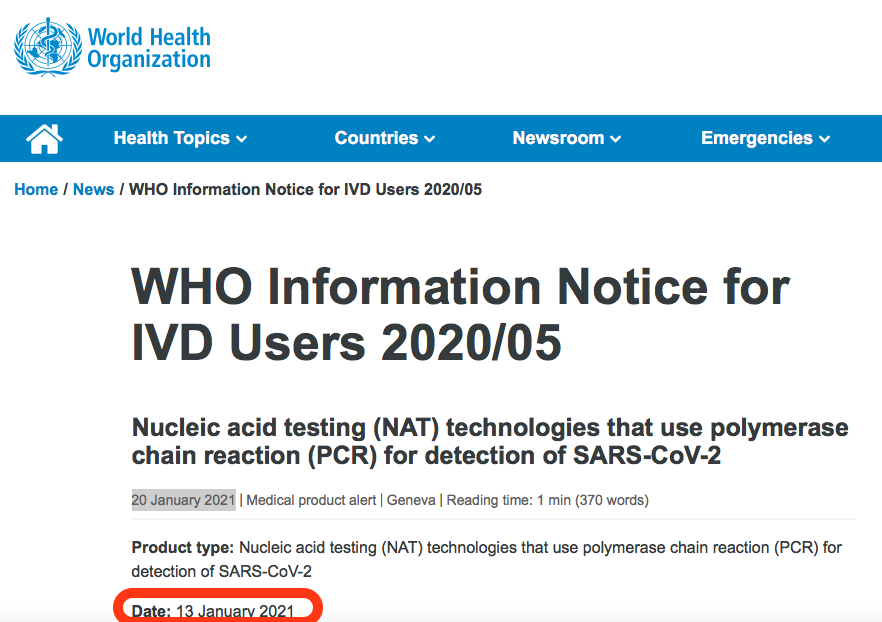Select the highlighted publication date 20 January 2021
882x622 pixels.
183,500
